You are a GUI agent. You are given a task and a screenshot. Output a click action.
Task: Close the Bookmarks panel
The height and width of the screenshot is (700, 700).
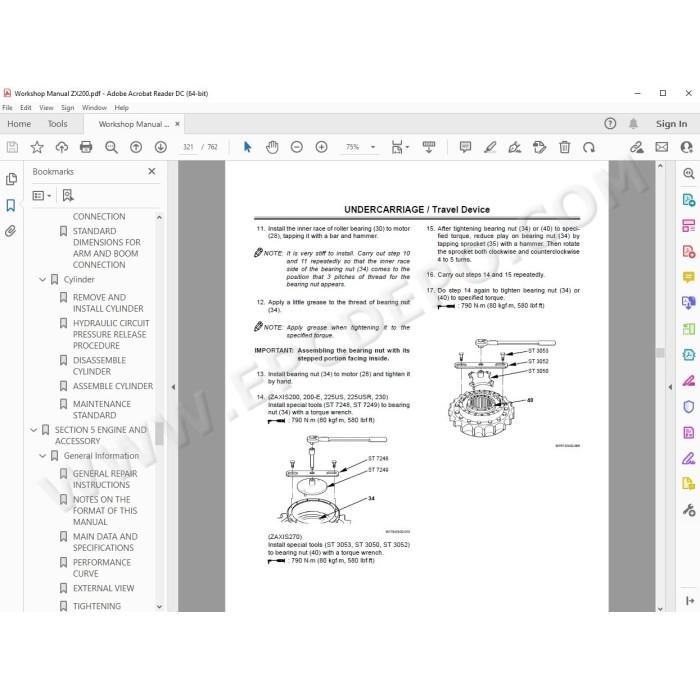152,171
